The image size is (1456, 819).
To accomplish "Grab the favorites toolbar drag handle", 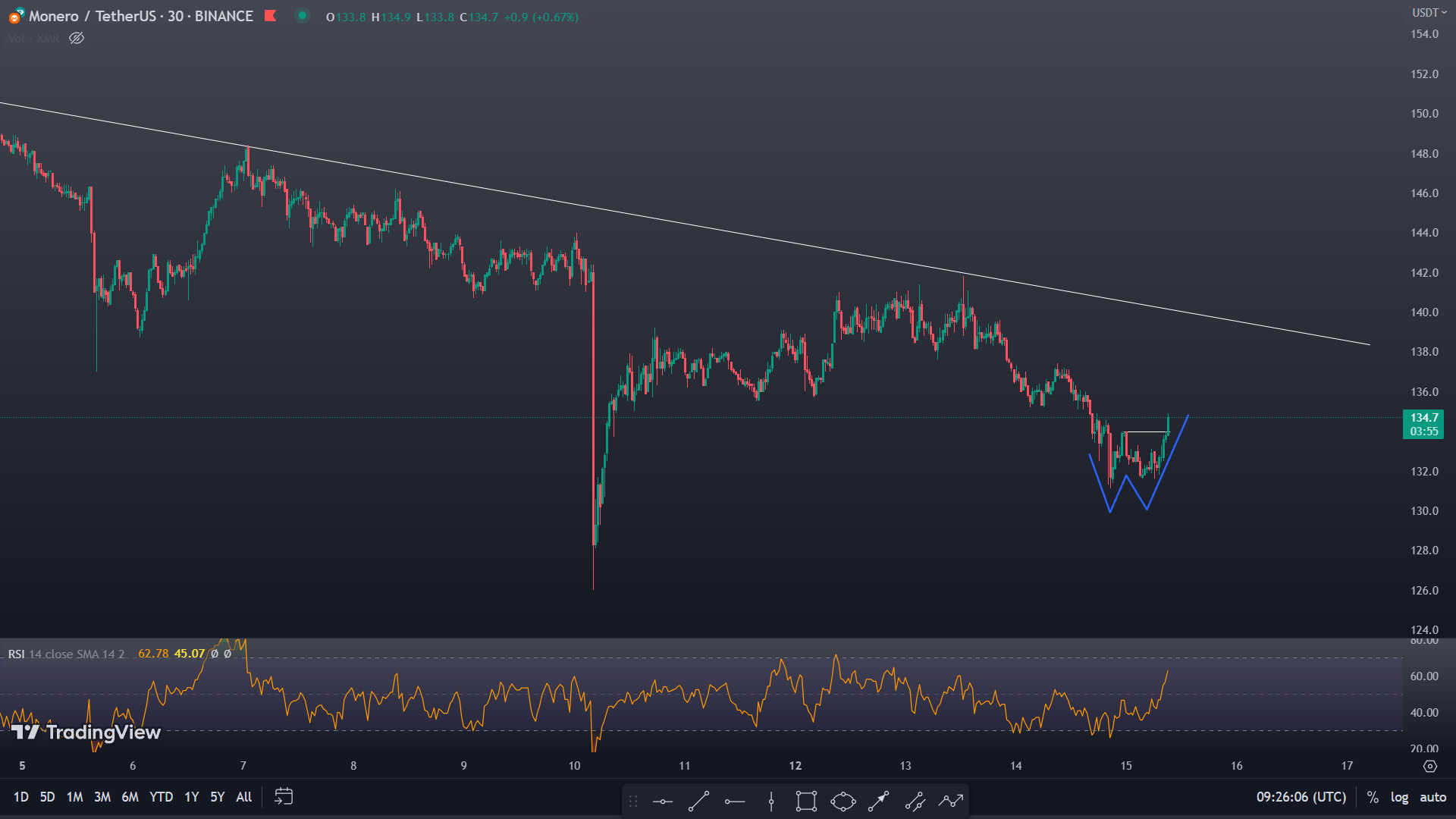I will (633, 801).
